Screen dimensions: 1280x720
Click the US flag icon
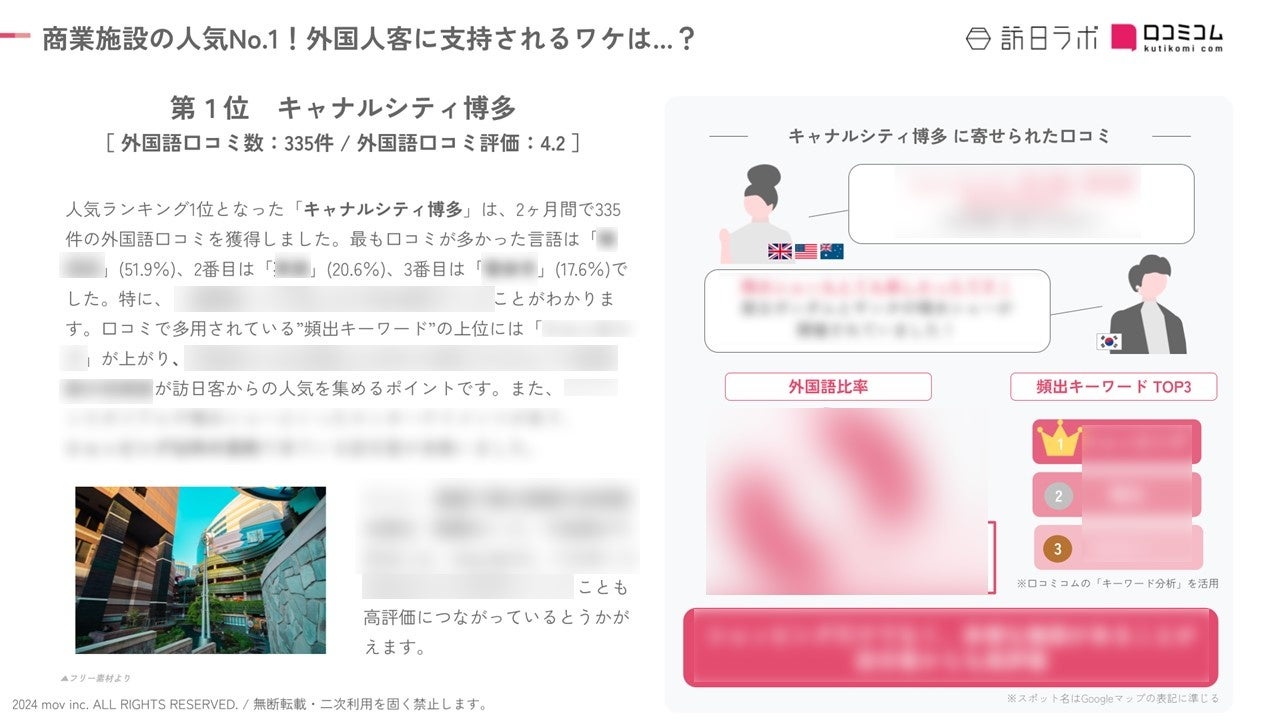806,252
